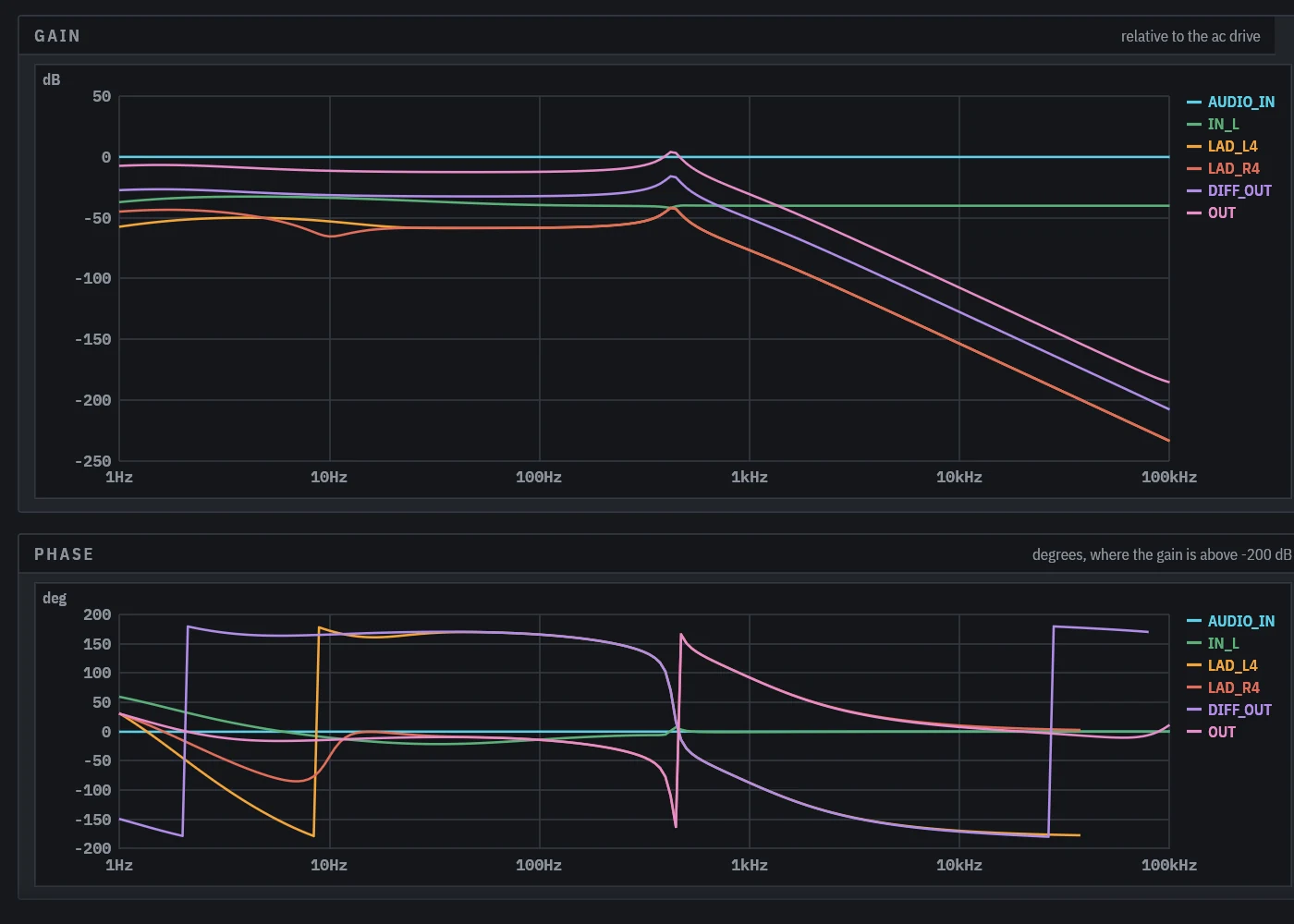
Task: Click the 10Hz label on gain axis
Action: pos(329,477)
